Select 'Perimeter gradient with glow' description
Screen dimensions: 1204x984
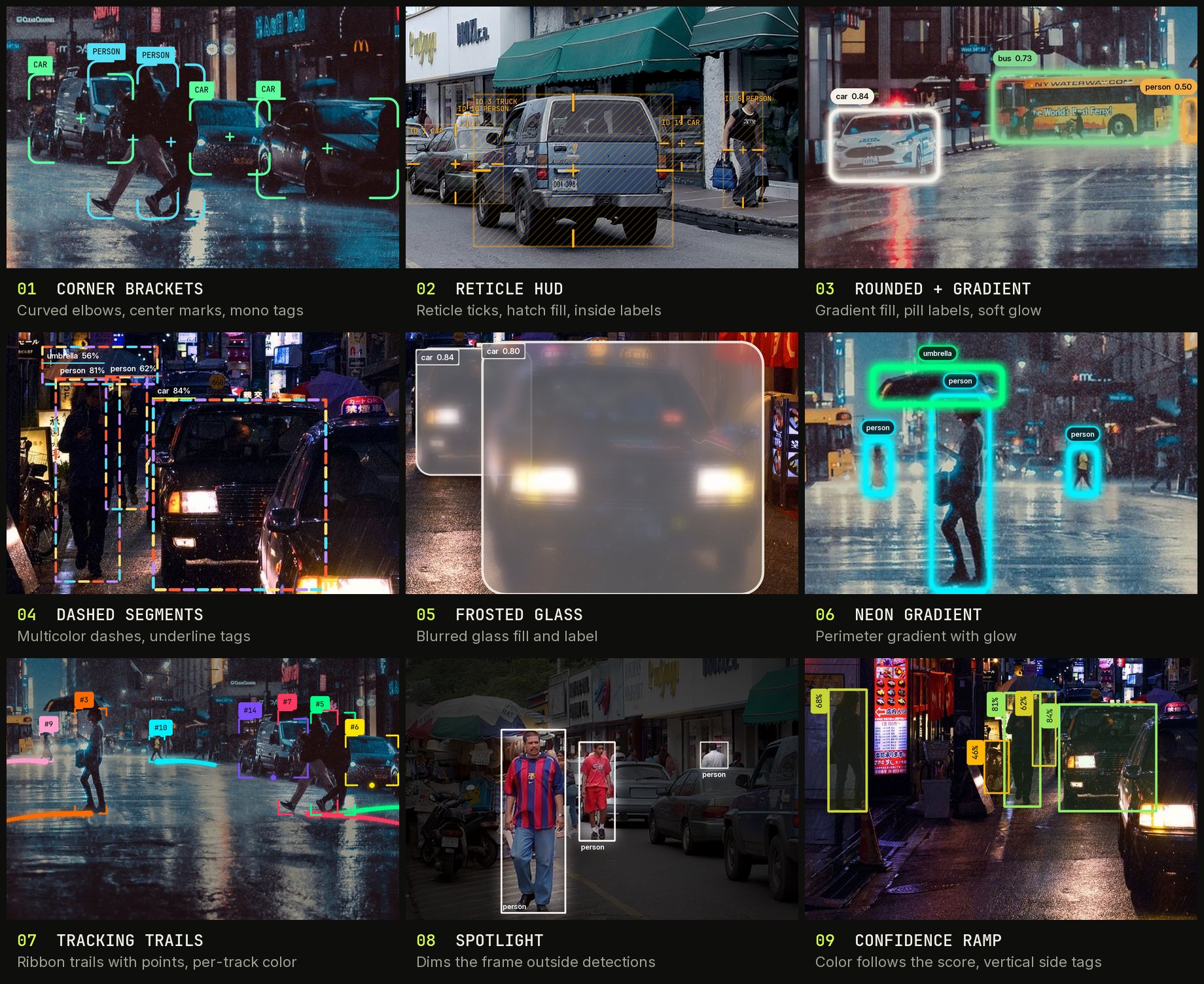click(x=915, y=636)
